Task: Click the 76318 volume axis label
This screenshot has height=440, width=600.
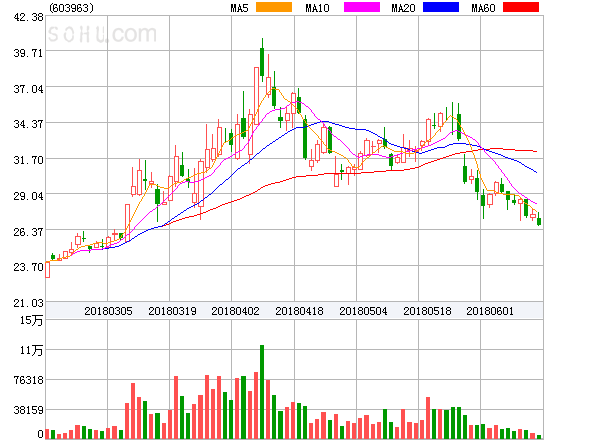Action: pos(29,380)
